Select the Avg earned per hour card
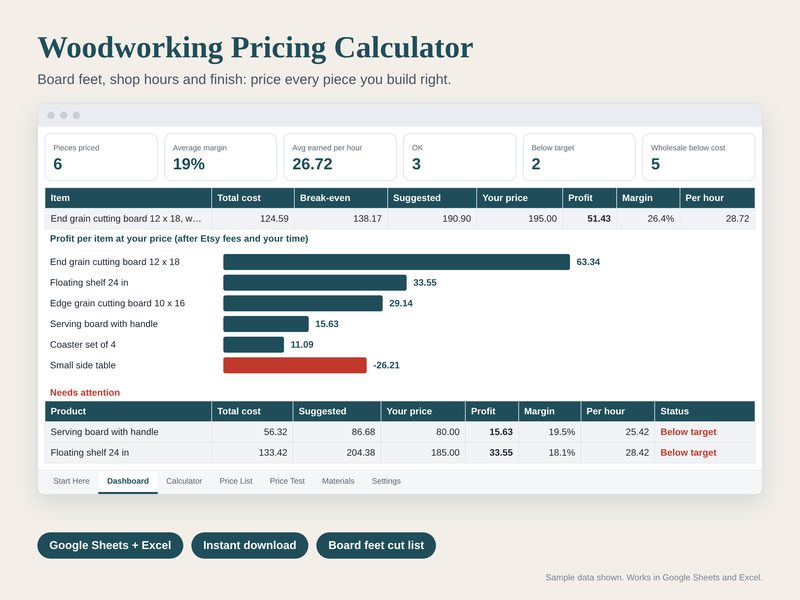 pos(340,157)
